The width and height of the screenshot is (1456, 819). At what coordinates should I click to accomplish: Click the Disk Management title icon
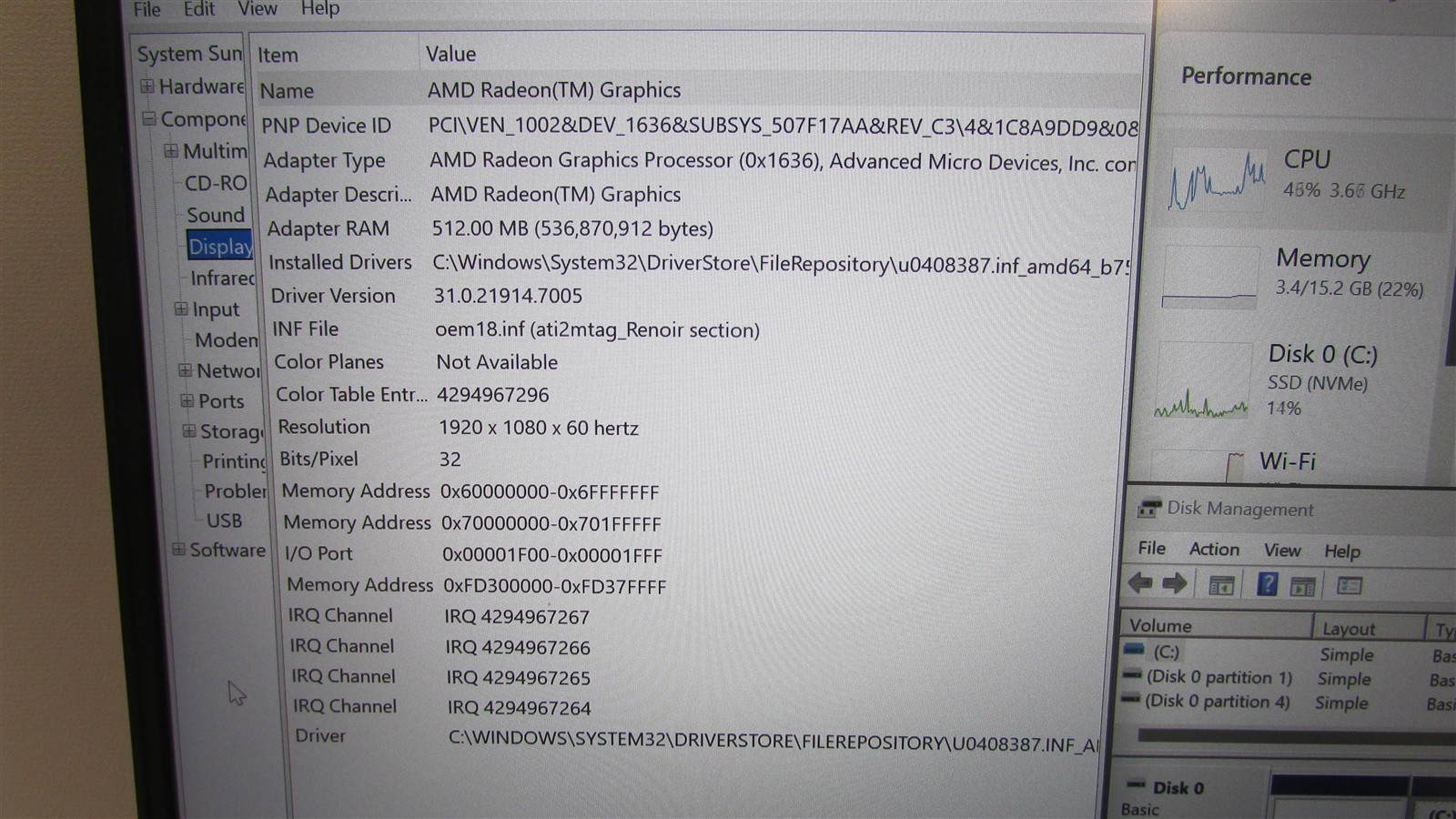1149,508
